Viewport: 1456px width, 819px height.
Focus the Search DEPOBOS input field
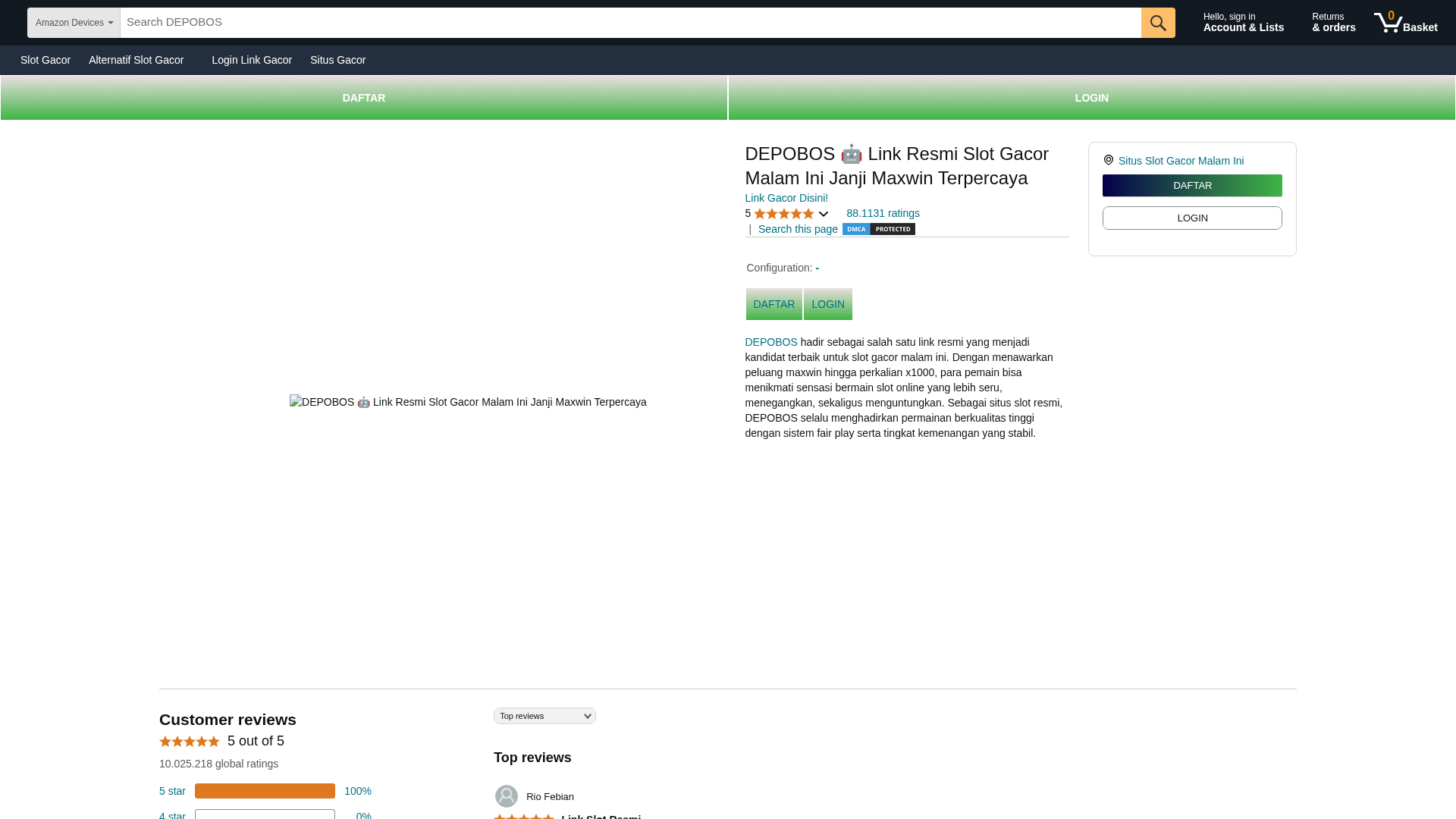pyautogui.click(x=630, y=23)
